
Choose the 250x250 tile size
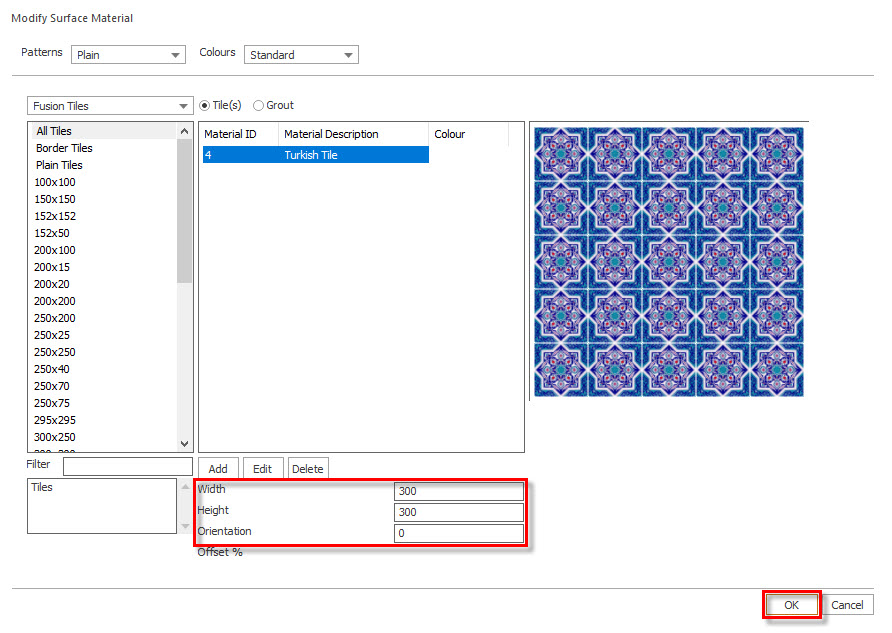coord(55,353)
